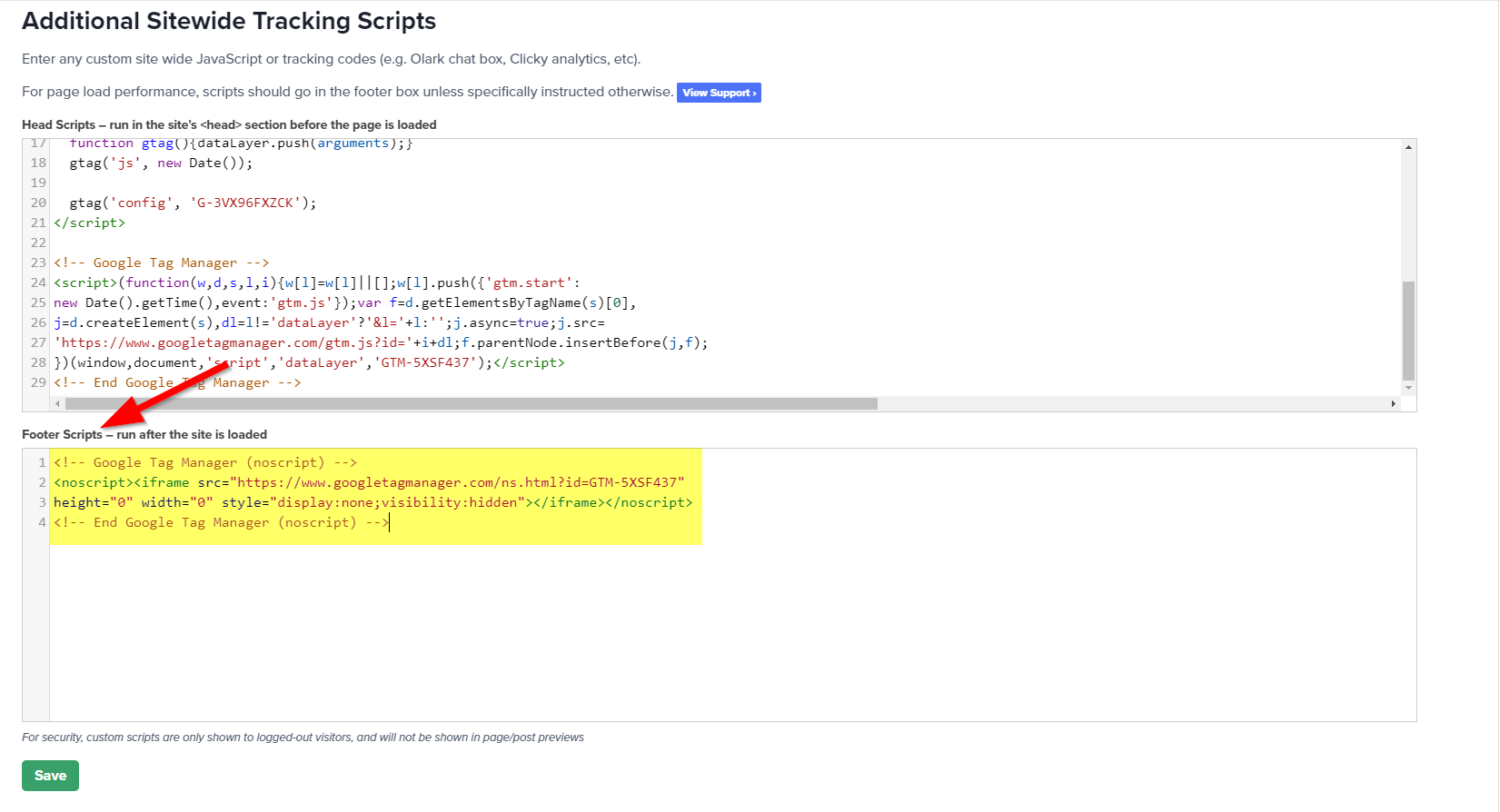Image resolution: width=1500 pixels, height=812 pixels.
Task: Click head scripts line starting '<script>(function(w,d,s,l,i)'
Action: (317, 282)
